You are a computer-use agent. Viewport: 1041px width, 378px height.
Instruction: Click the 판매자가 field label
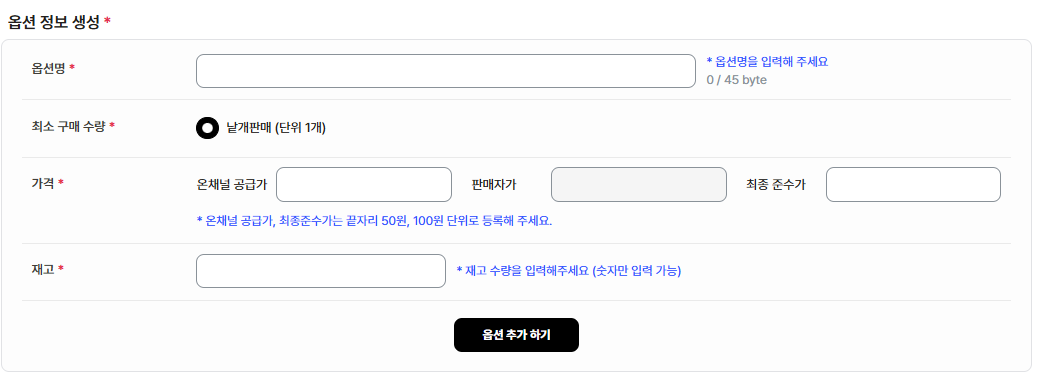pos(494,185)
